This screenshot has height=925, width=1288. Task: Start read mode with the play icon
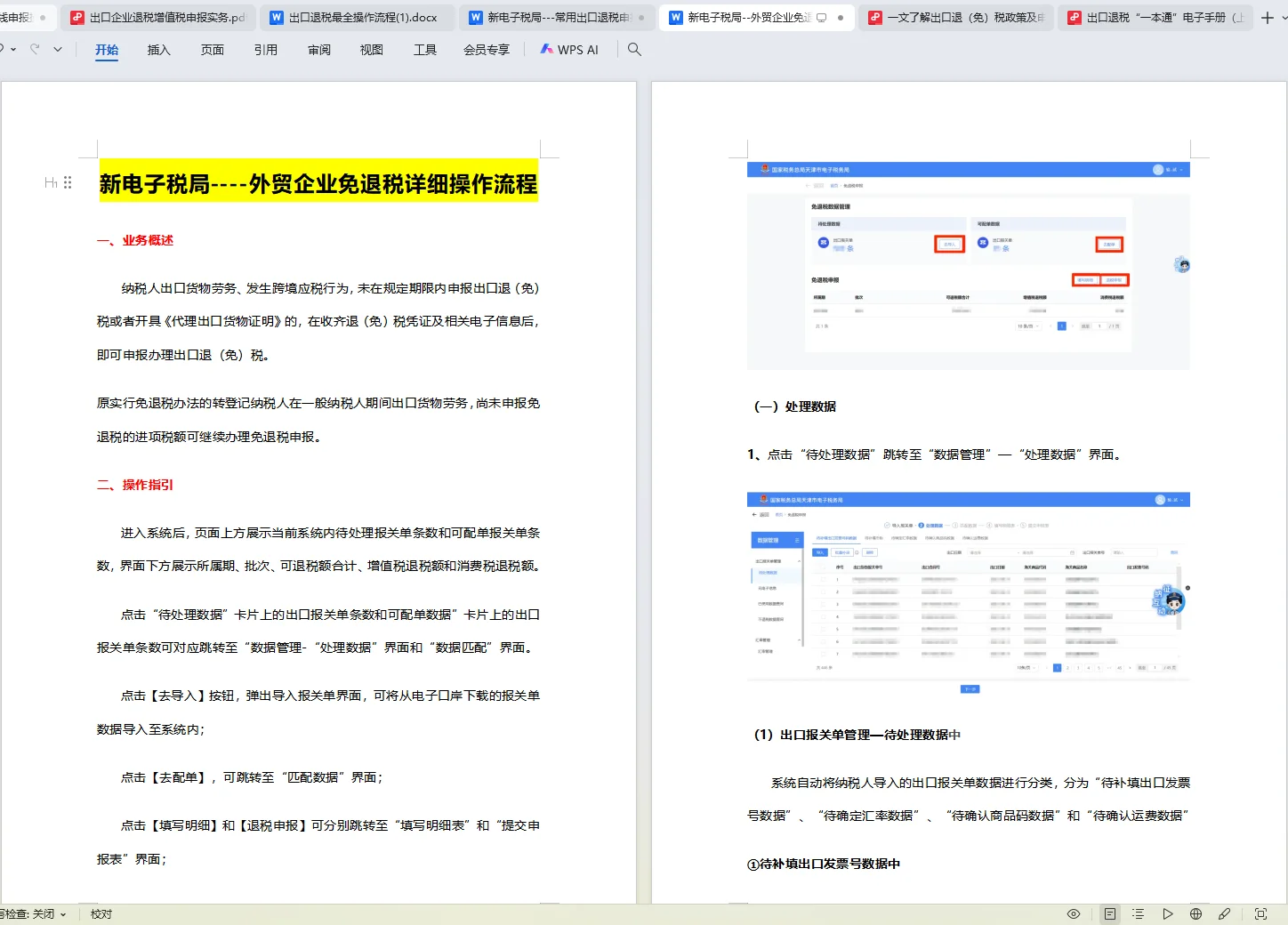[x=1168, y=913]
